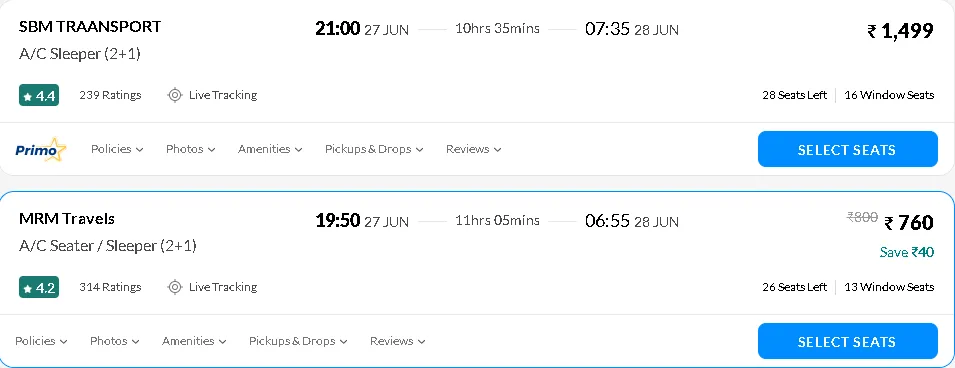
Task: Select seats on SBM TRAANSPORT bus
Action: 847,149
